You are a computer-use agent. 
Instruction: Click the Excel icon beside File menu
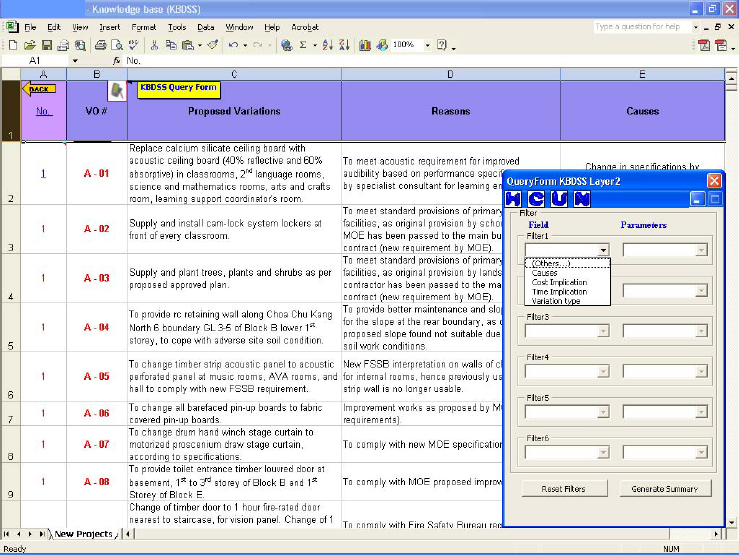pos(12,27)
